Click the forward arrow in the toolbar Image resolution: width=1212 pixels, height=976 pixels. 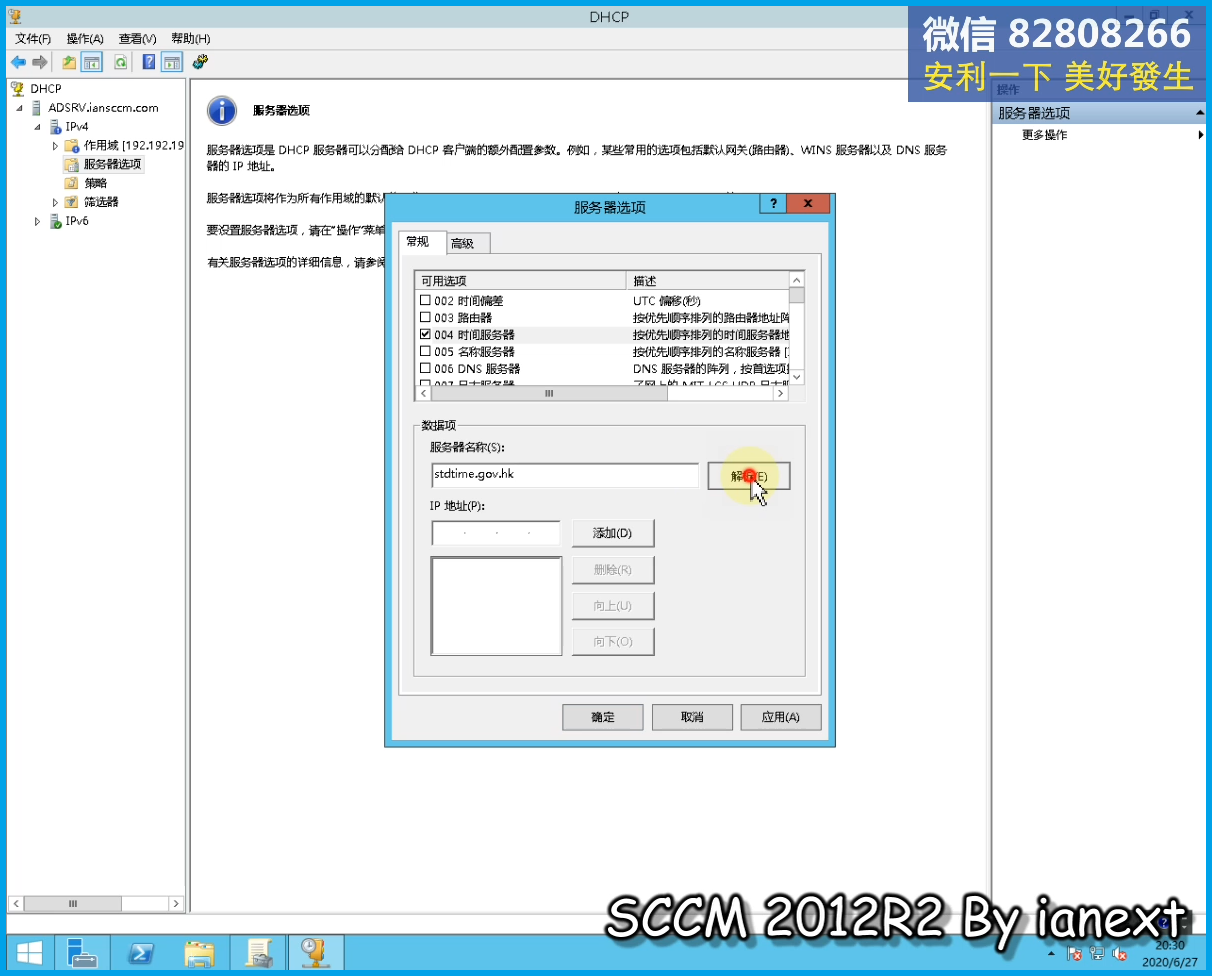pyautogui.click(x=40, y=62)
